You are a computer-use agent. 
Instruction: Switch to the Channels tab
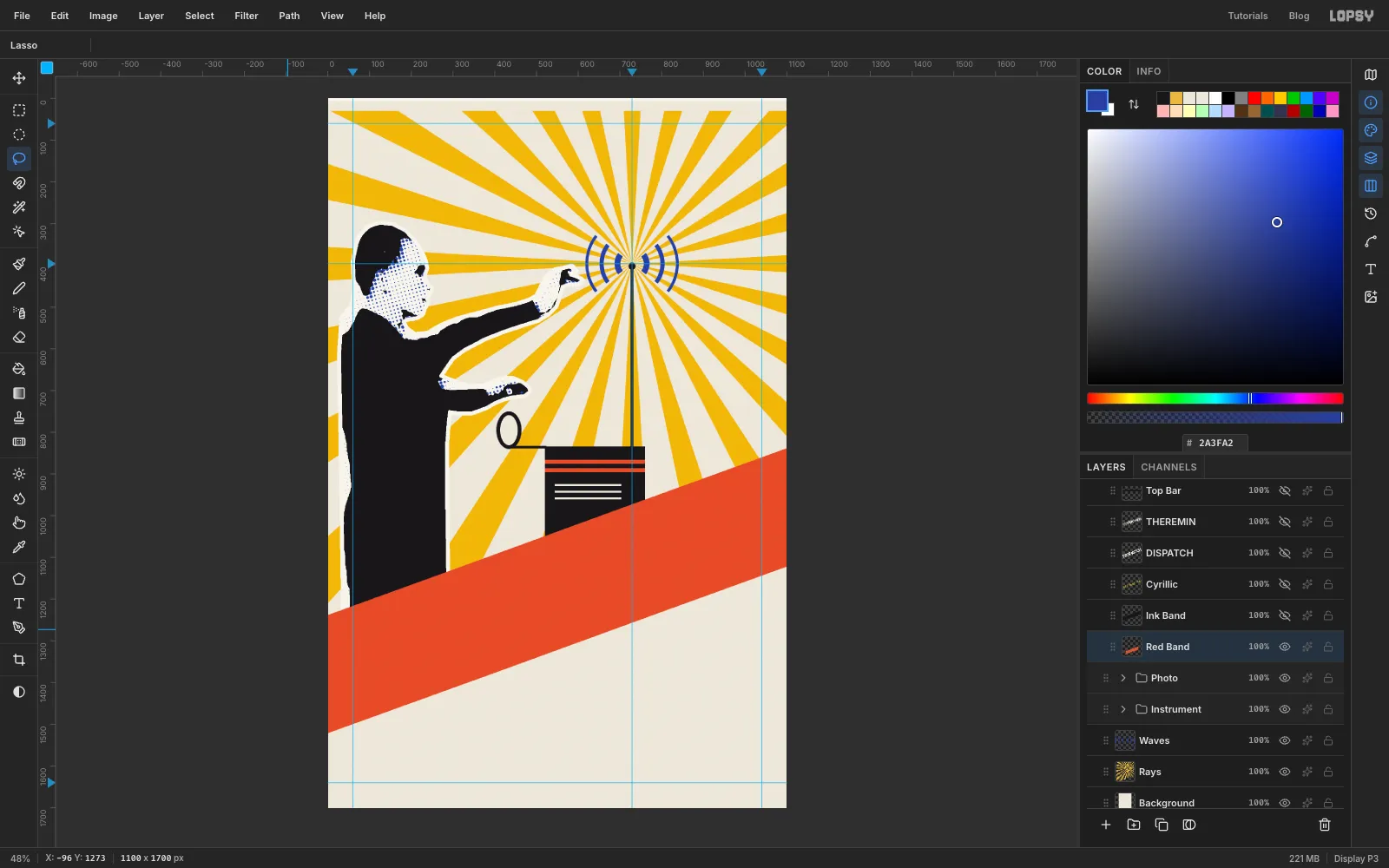click(1168, 467)
